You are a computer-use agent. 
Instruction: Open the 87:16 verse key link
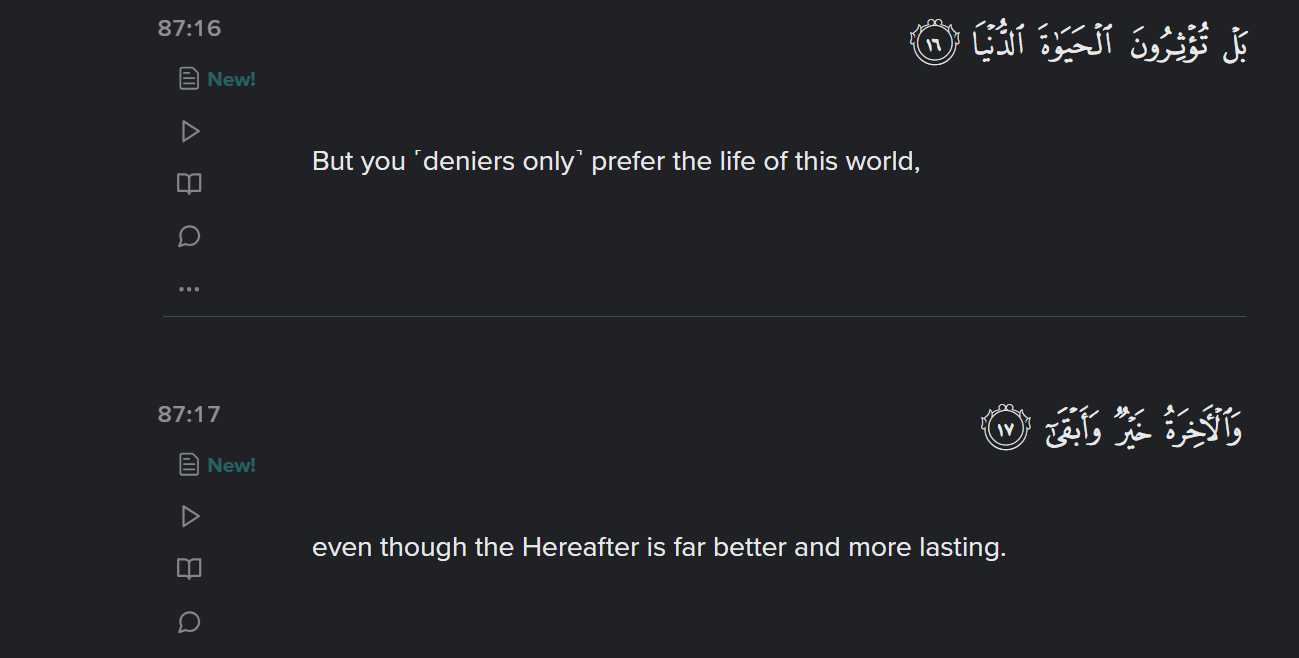pos(189,28)
